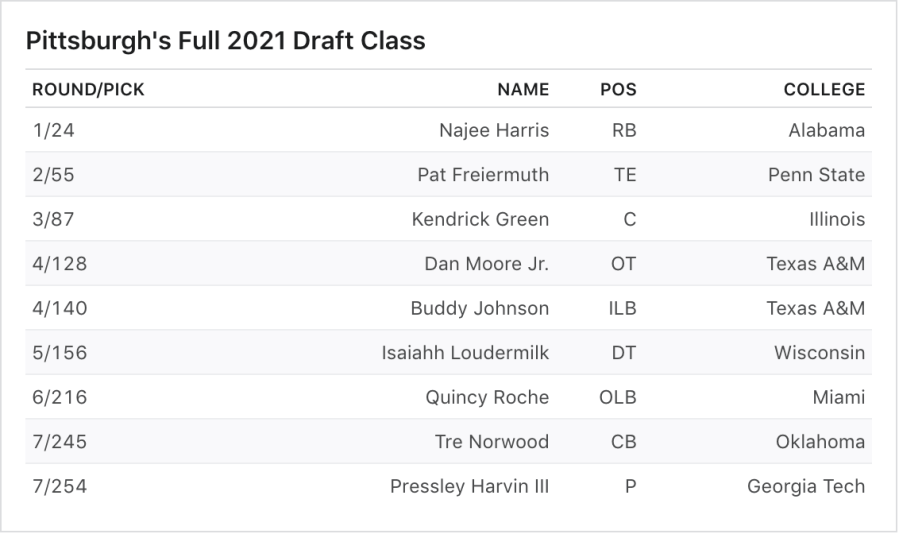Click the Alabama college cell
The height and width of the screenshot is (534, 899).
[826, 131]
